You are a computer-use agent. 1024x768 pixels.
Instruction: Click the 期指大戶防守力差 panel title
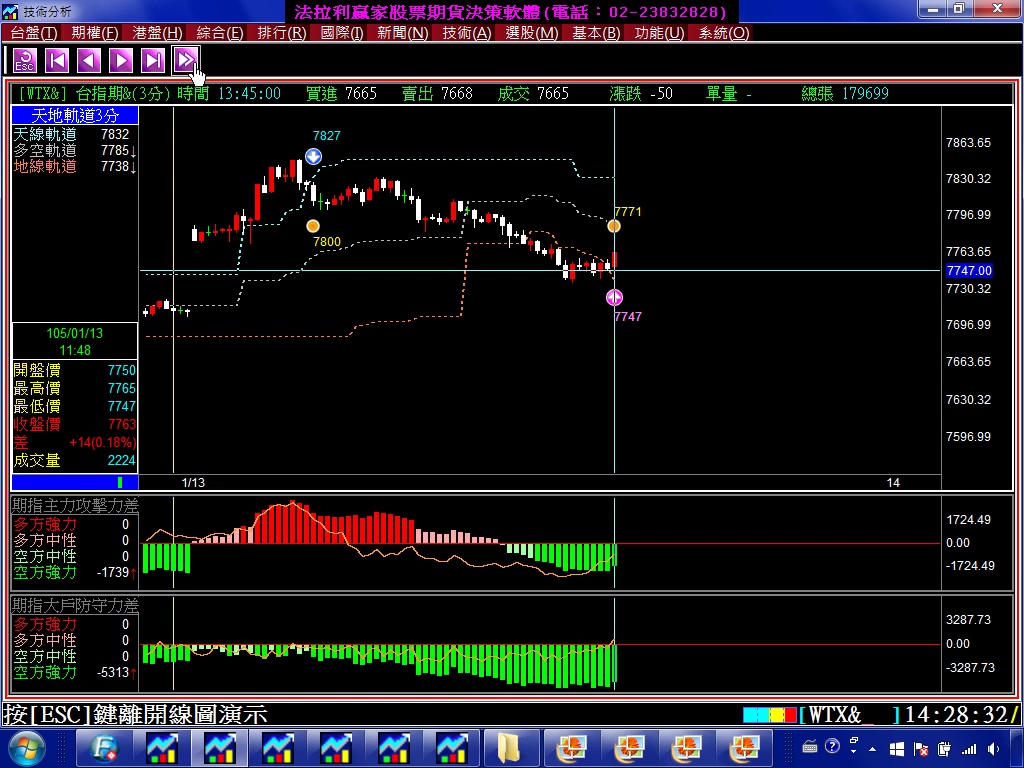point(75,605)
